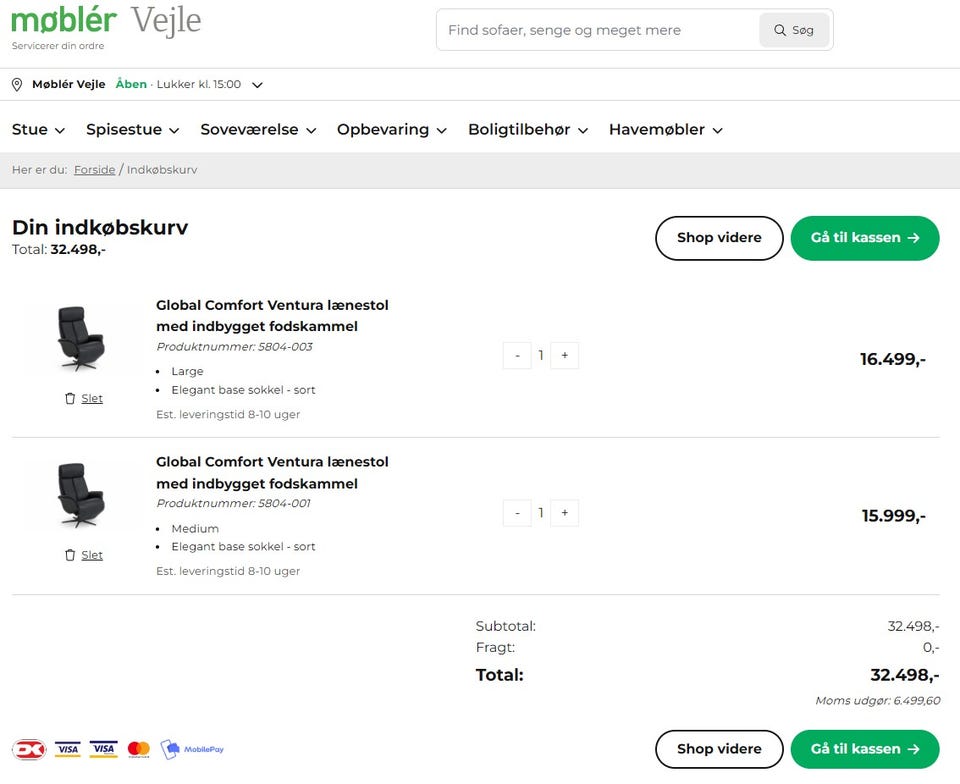Click the Visa Electron payment icon
This screenshot has height=784, width=960.
click(103, 749)
